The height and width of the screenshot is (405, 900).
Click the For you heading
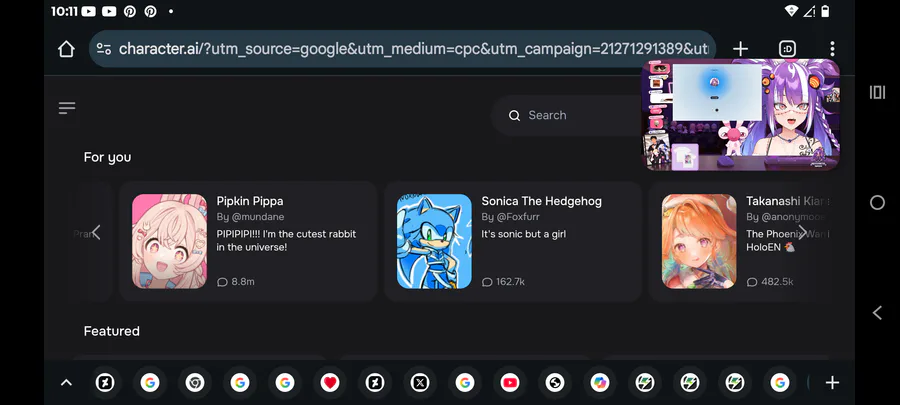[107, 157]
